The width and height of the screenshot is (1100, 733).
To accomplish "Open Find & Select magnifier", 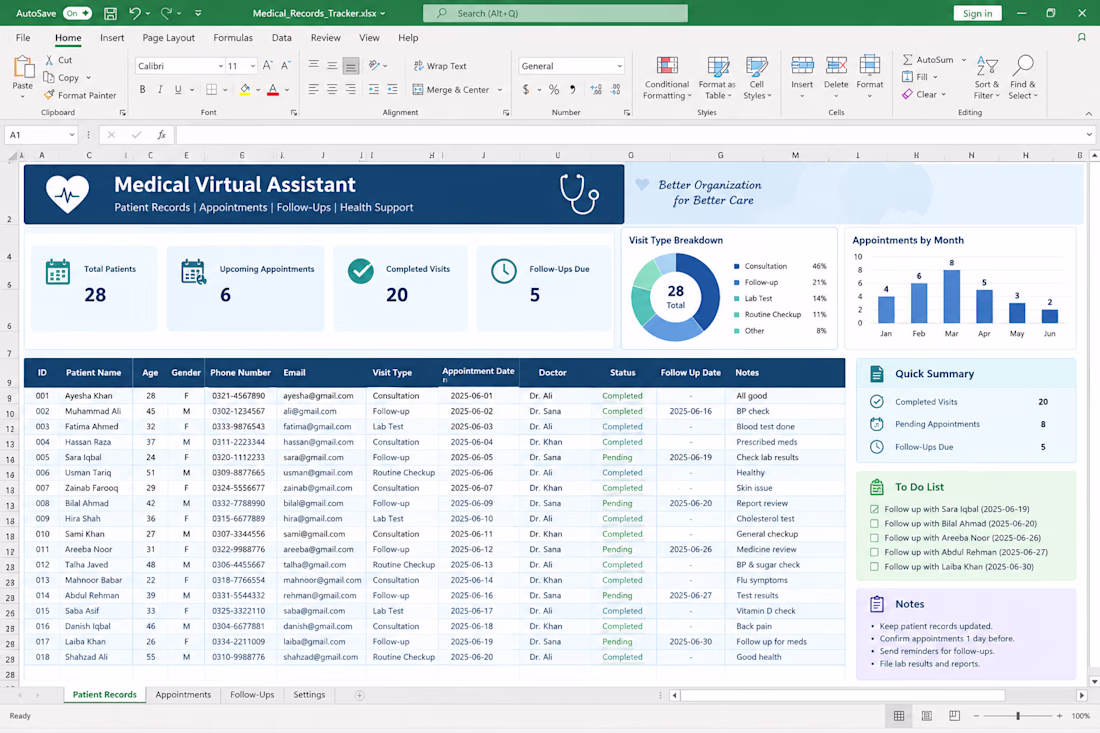I will coord(1022,77).
